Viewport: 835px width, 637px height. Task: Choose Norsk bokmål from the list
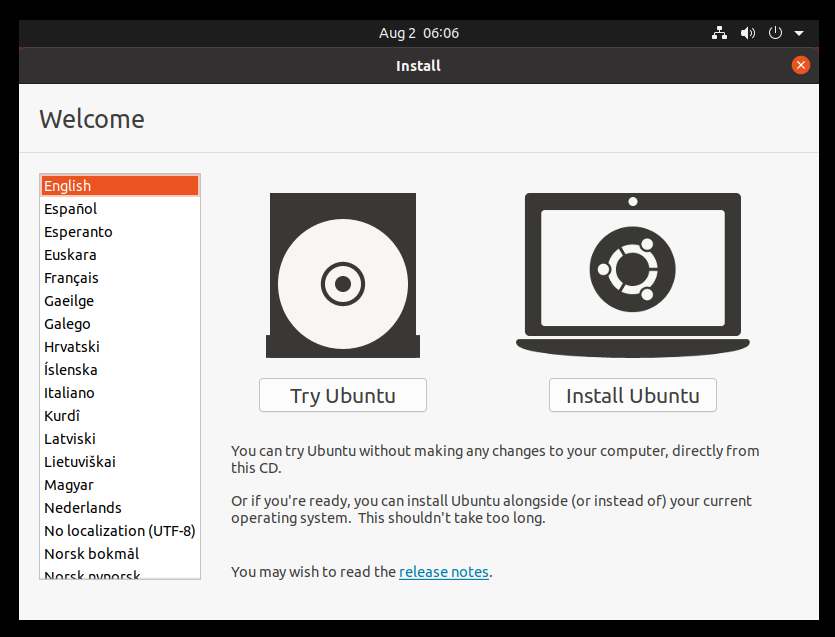click(120, 554)
